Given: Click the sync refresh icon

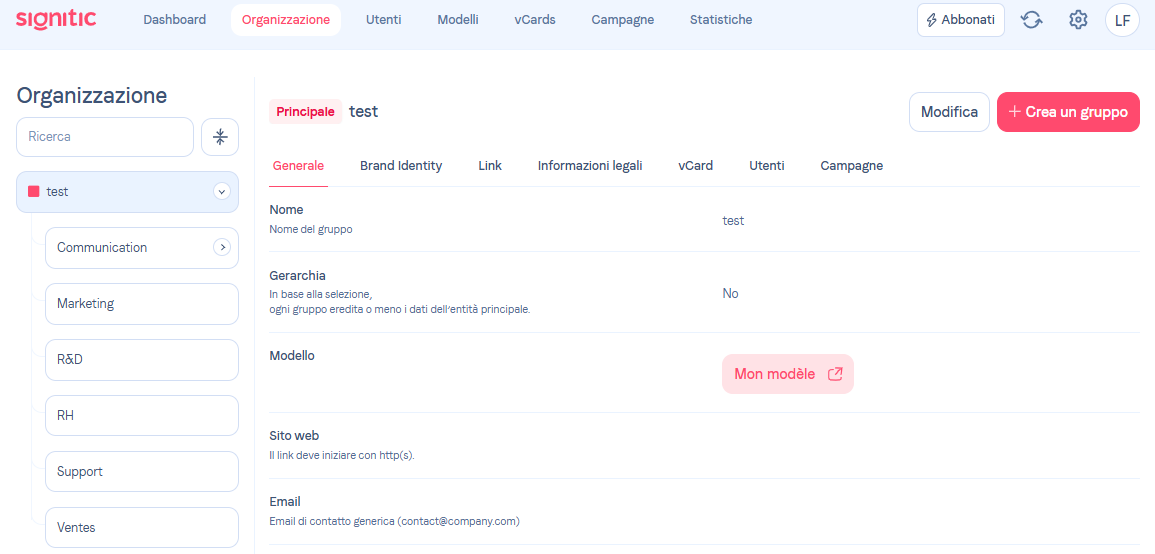Looking at the screenshot, I should coord(1031,20).
